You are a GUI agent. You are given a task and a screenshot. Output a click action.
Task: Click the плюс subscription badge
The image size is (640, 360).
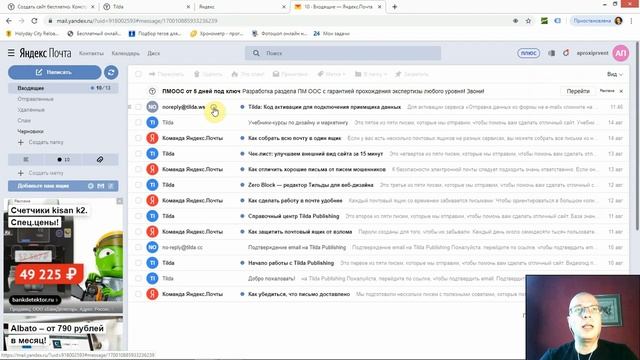point(529,53)
